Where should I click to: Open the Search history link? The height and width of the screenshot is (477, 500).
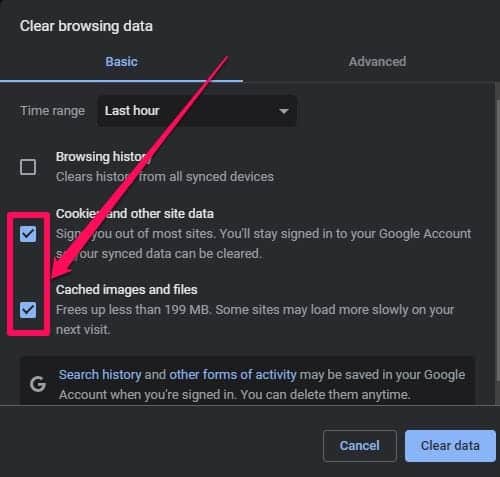click(x=100, y=375)
